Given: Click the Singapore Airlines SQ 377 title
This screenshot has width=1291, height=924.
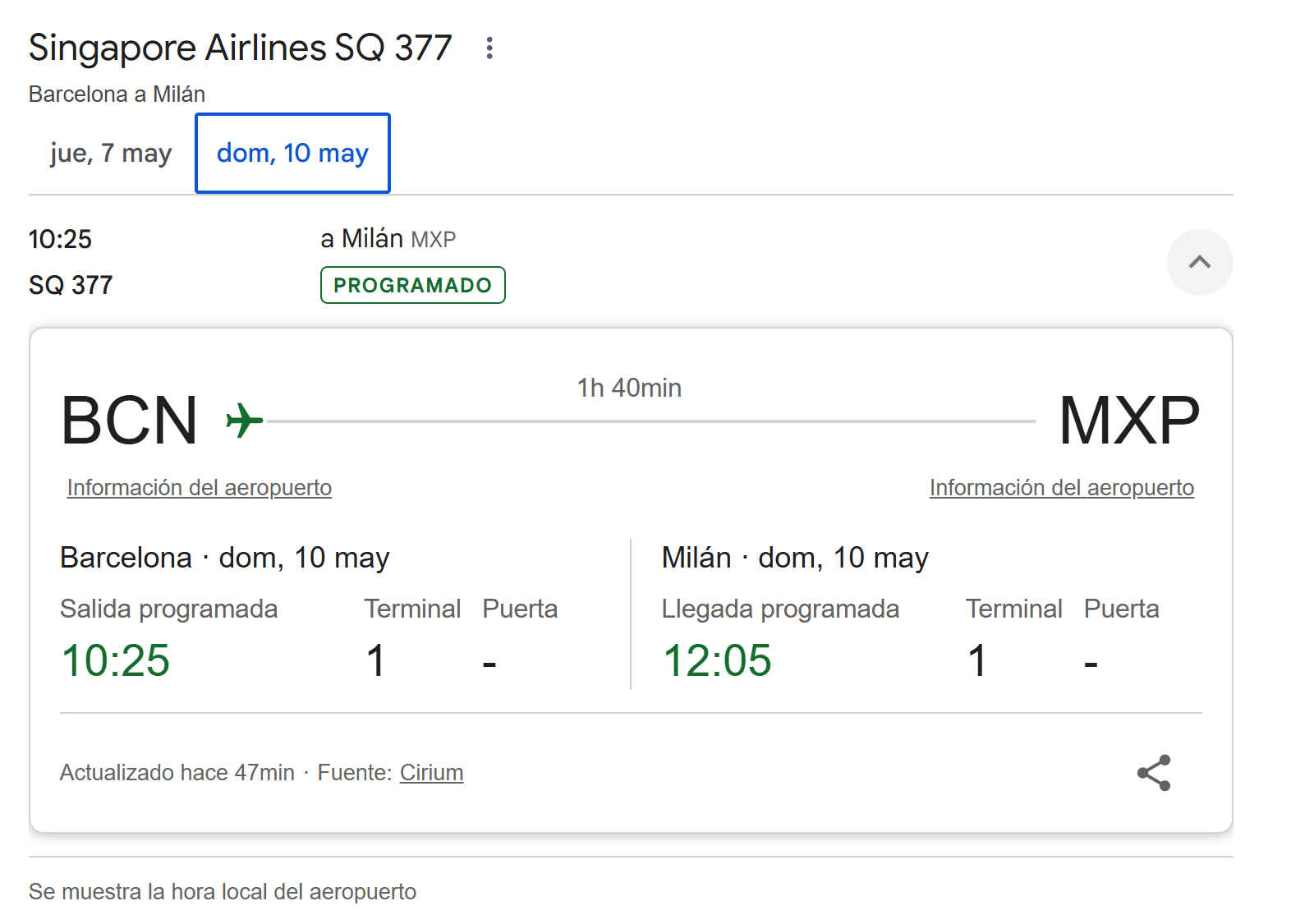Looking at the screenshot, I should tap(240, 48).
